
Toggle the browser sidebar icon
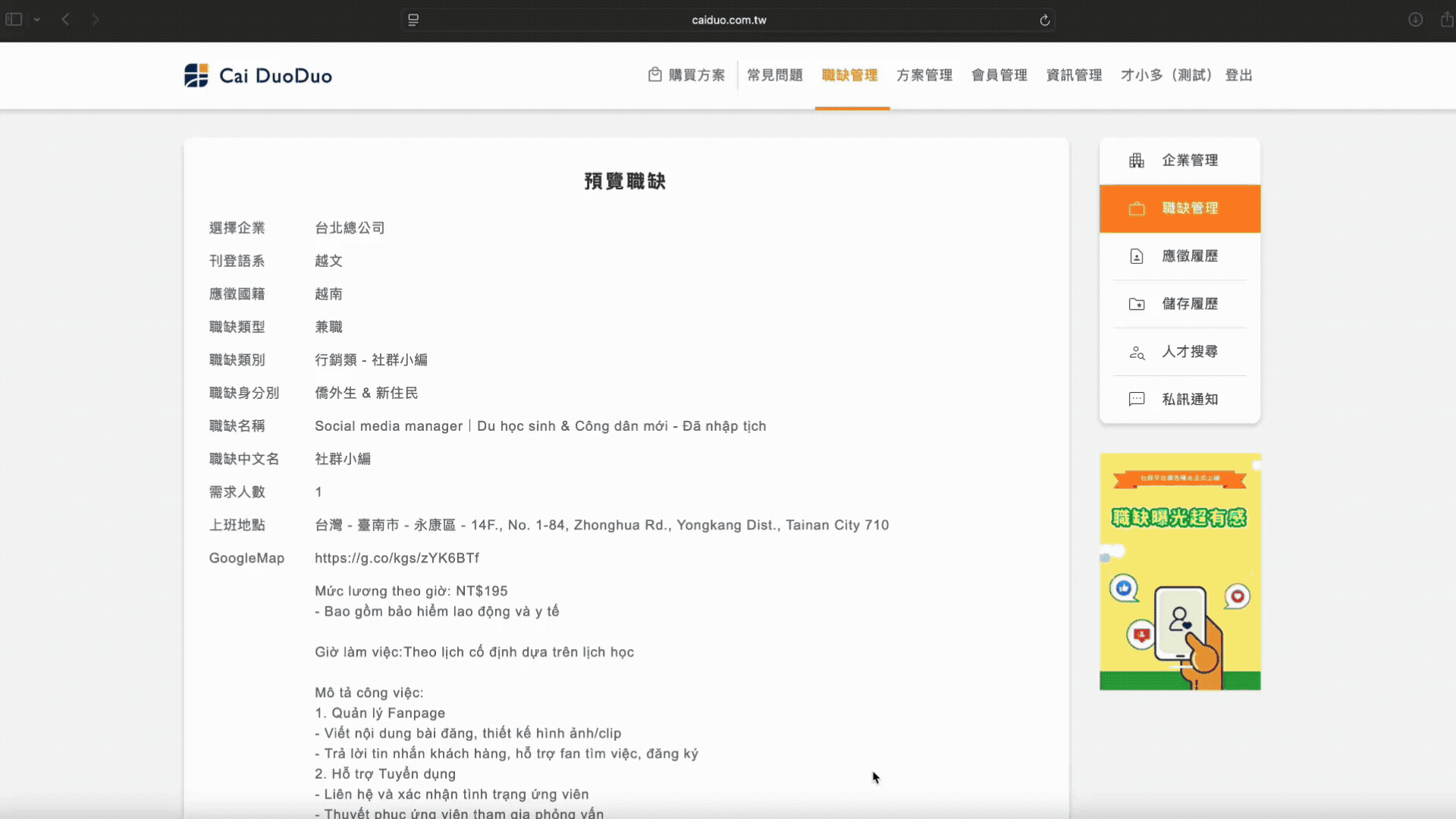[x=14, y=20]
